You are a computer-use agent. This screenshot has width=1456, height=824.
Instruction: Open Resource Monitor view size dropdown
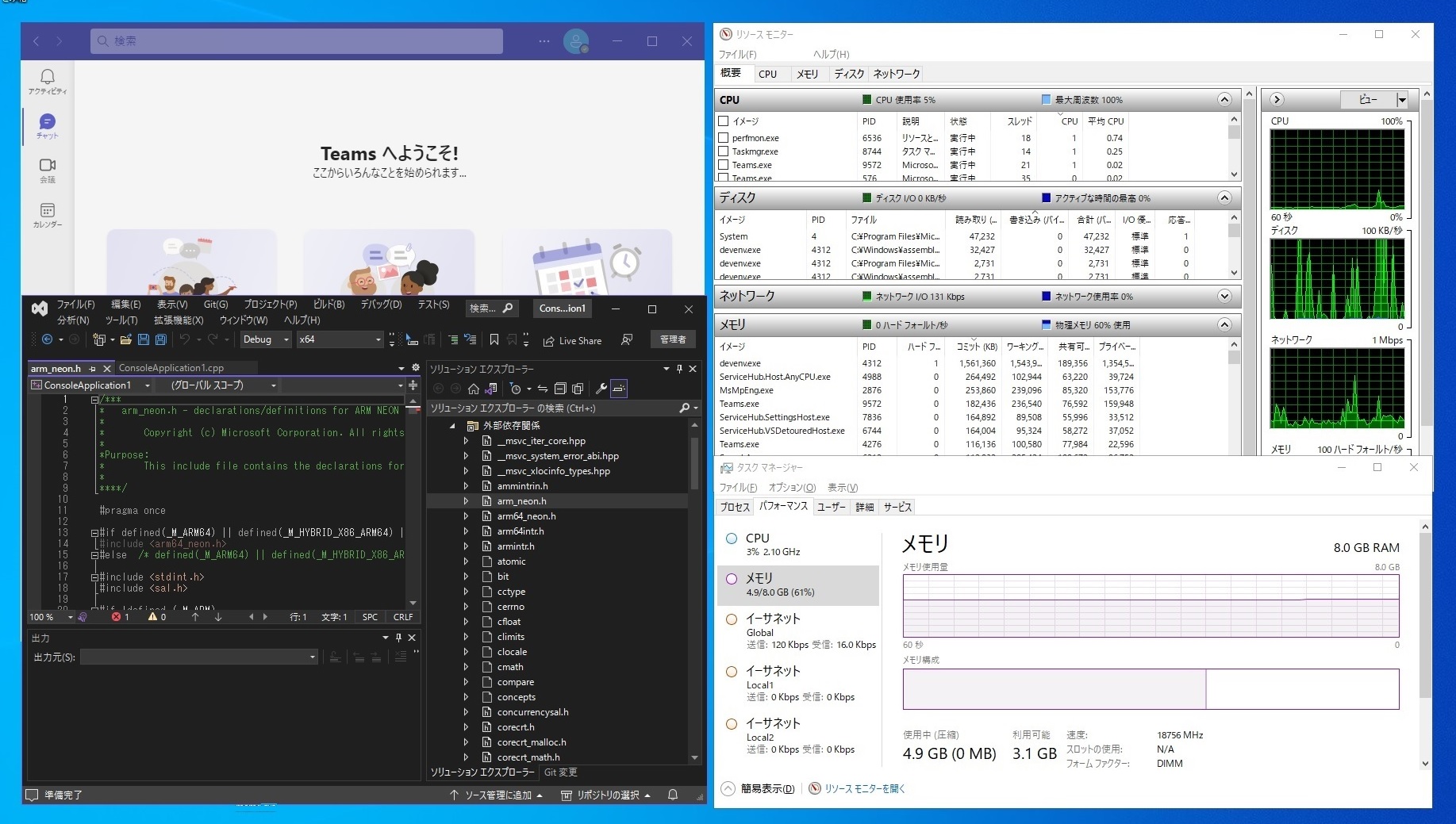point(1402,100)
